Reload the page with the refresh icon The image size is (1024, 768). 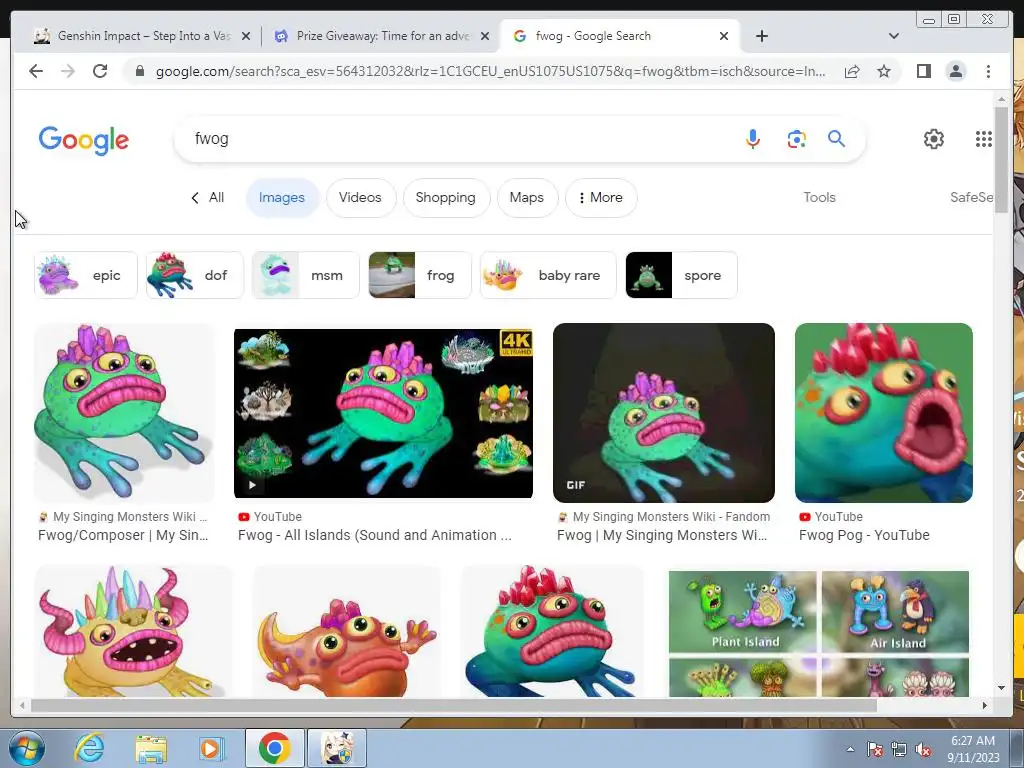click(x=100, y=71)
